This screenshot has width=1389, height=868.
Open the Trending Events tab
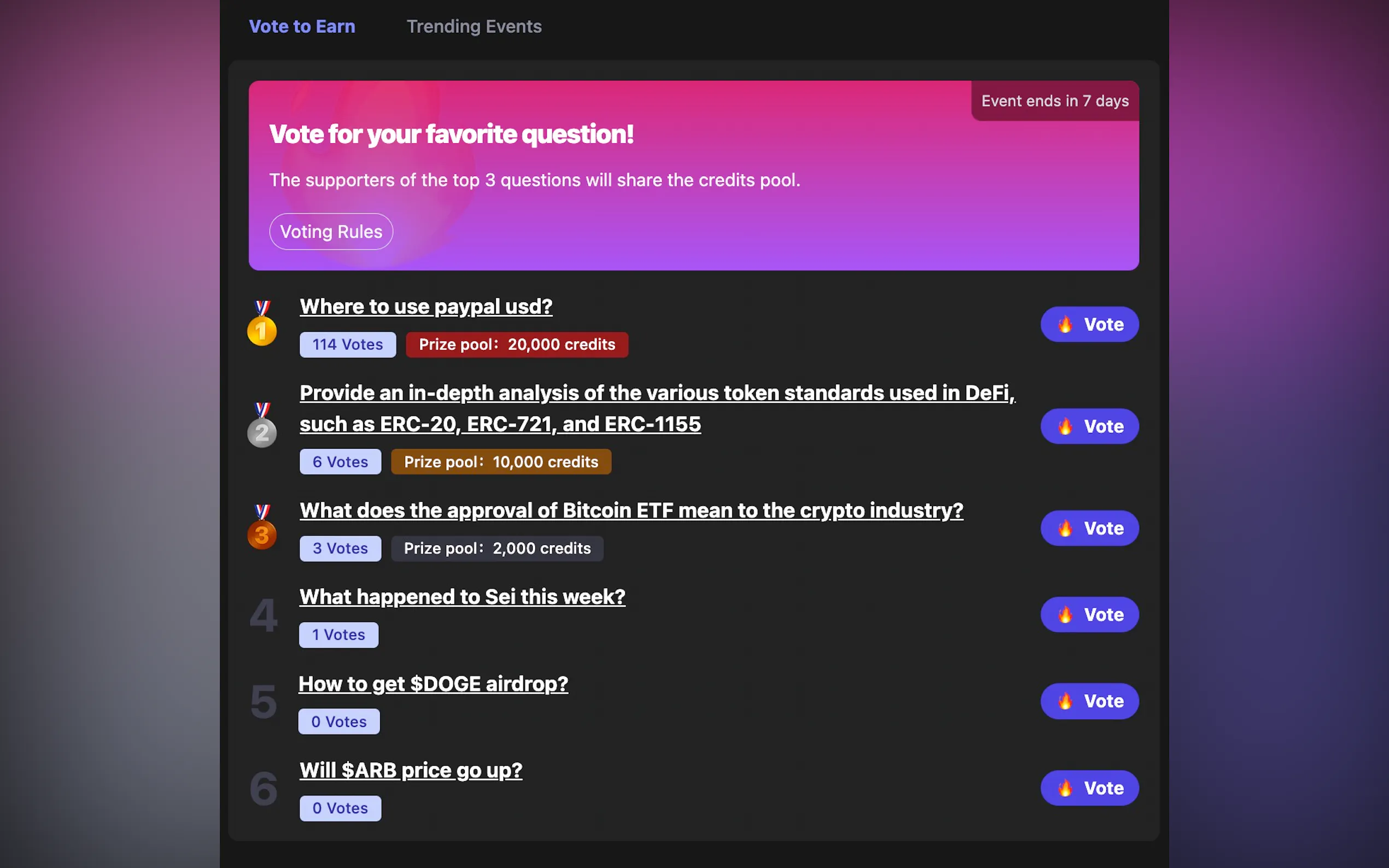[x=474, y=26]
